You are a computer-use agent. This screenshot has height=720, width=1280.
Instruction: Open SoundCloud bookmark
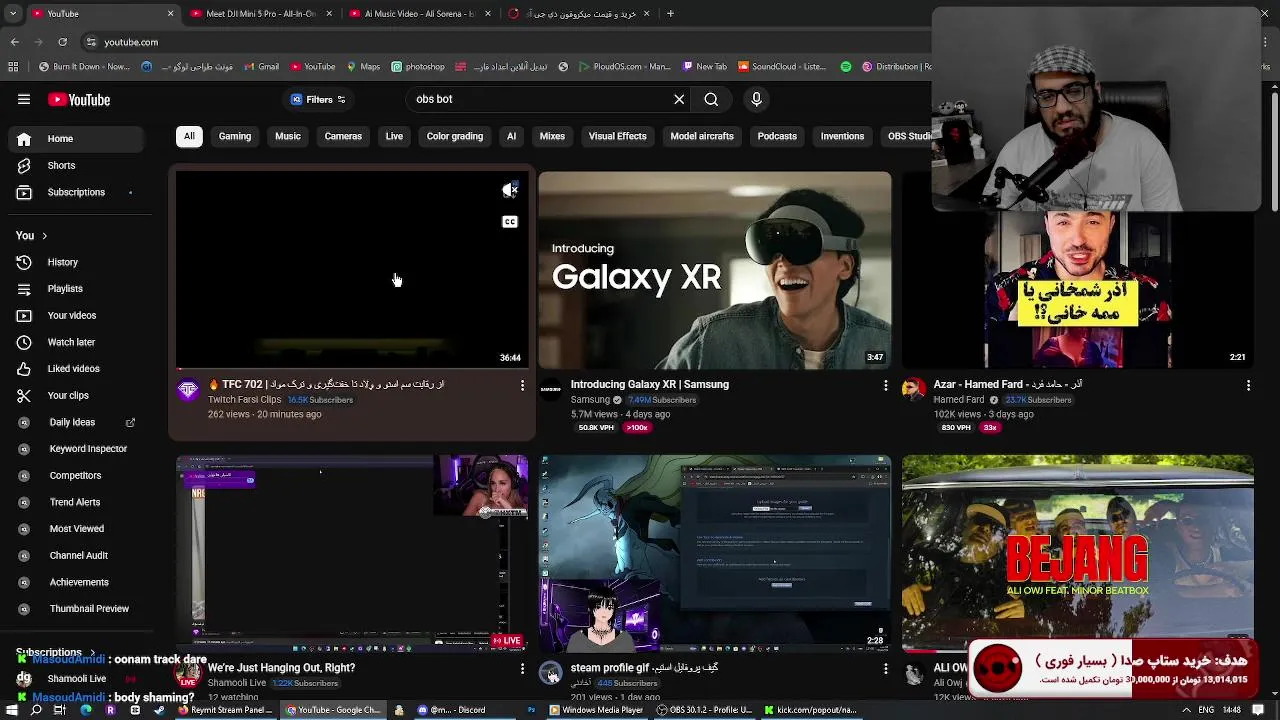tap(782, 67)
